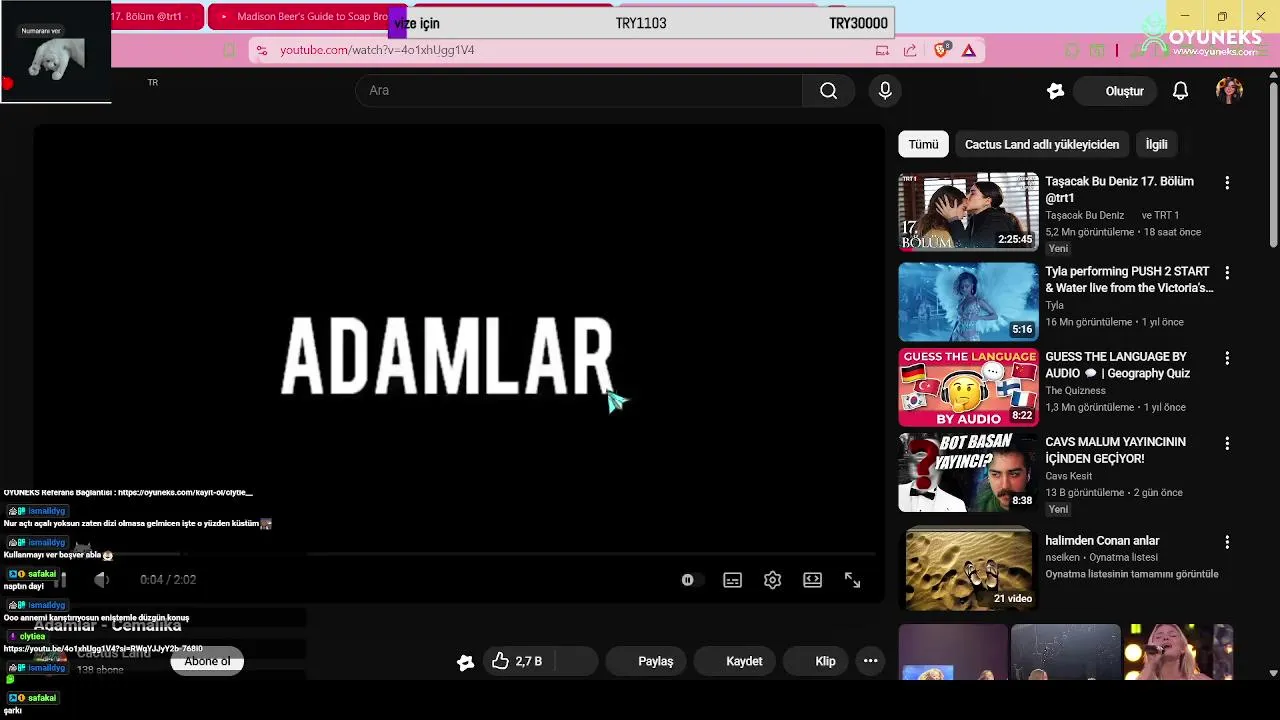This screenshot has width=1280, height=720.
Task: Switch to theater mode
Action: pos(812,580)
